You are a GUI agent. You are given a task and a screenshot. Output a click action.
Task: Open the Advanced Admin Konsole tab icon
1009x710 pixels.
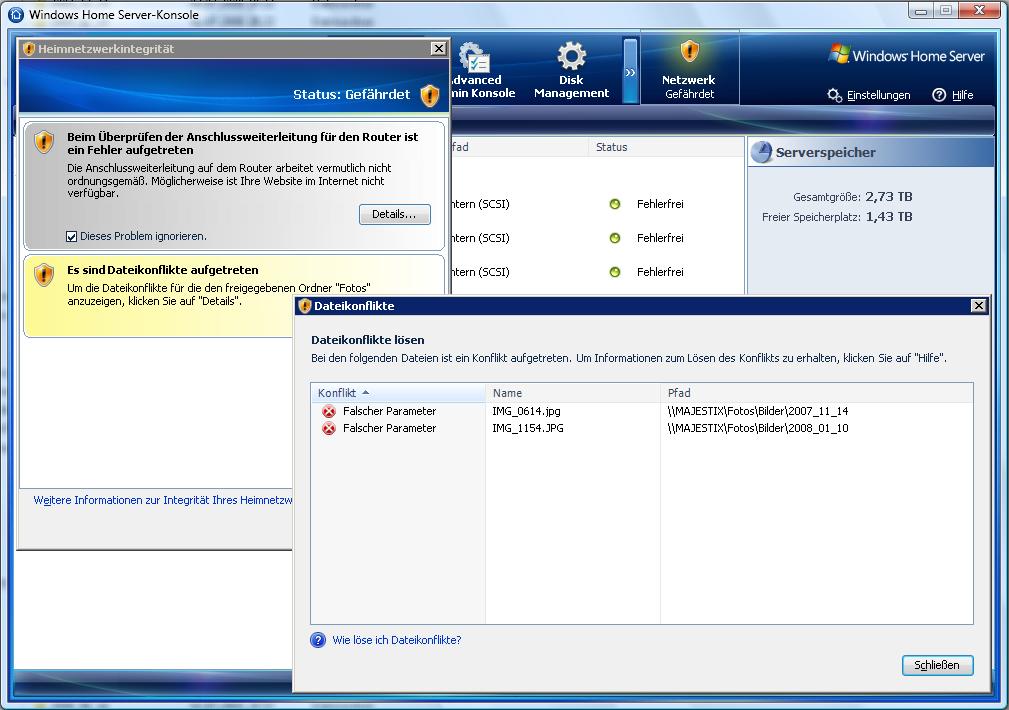[474, 57]
